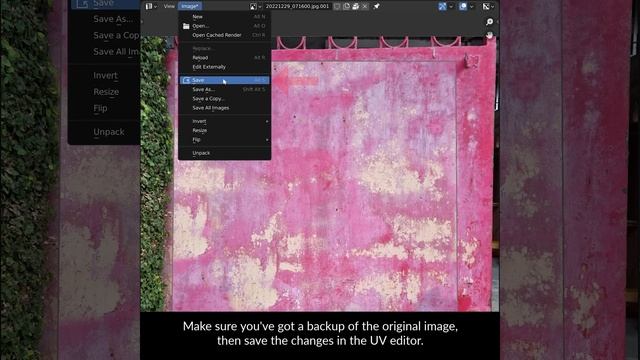Viewport: 640px width, 360px height.
Task: Click the new image copy icon
Action: click(347, 6)
